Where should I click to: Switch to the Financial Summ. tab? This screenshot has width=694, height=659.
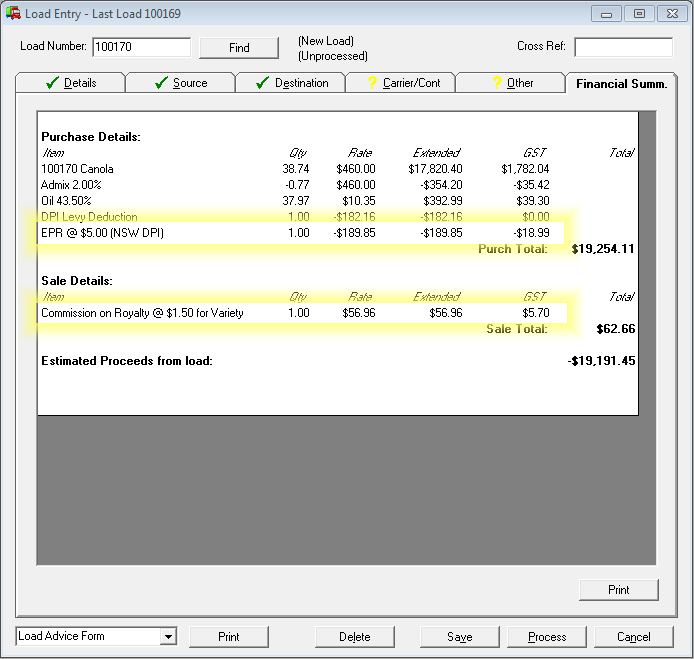tap(621, 83)
